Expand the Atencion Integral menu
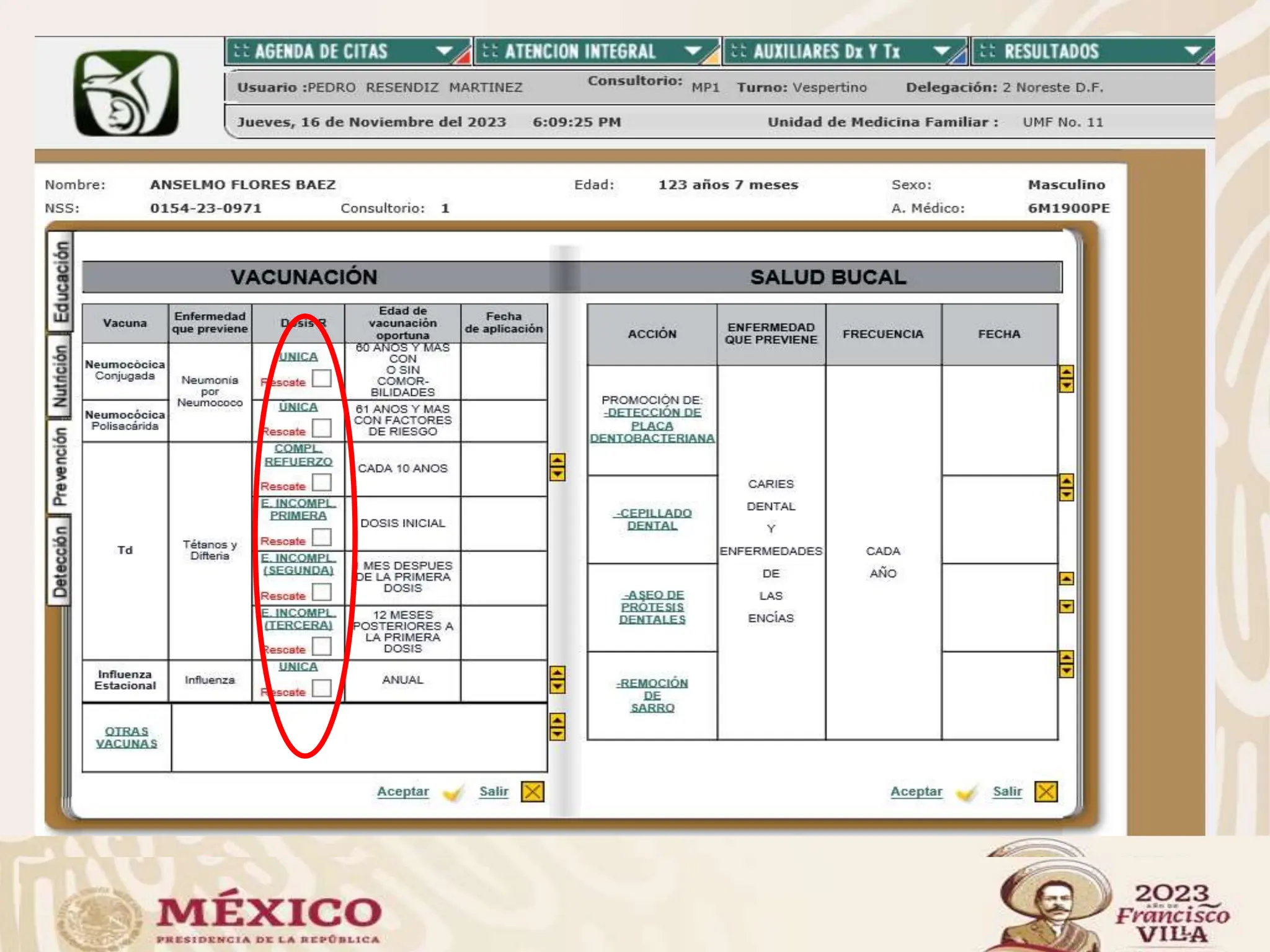 pos(595,51)
